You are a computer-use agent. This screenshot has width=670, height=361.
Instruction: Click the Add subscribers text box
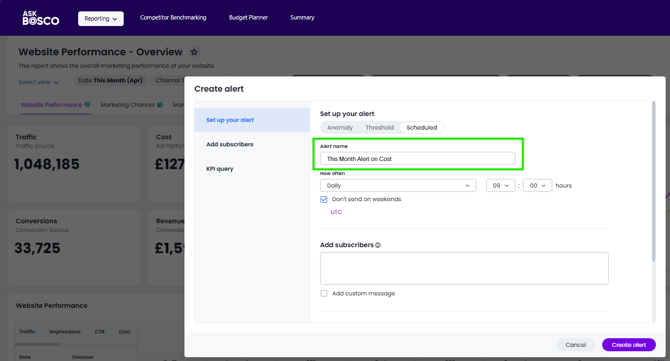coord(464,268)
